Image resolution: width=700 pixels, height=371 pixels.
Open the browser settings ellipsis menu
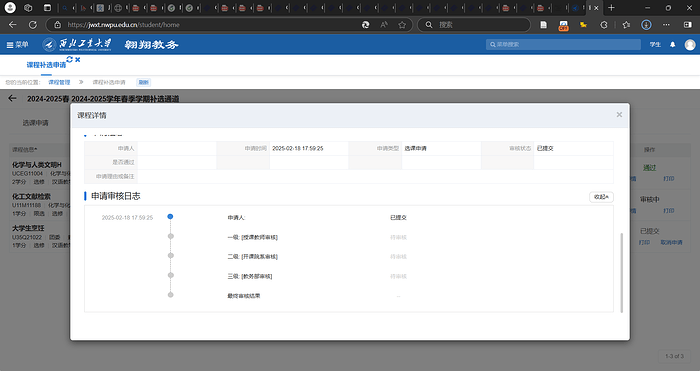[x=666, y=25]
